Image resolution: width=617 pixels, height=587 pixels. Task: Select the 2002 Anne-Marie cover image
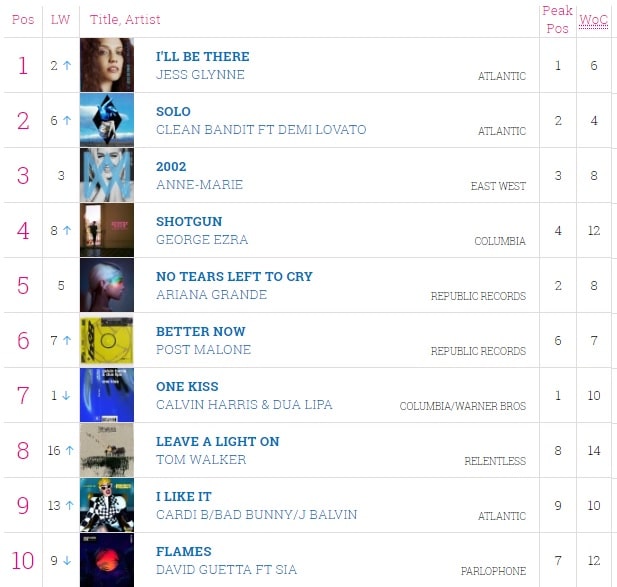106,175
